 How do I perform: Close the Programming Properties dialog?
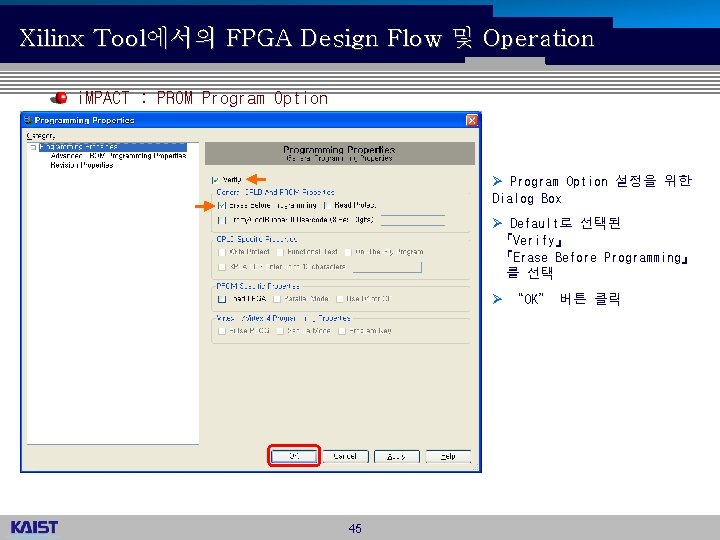[x=472, y=120]
